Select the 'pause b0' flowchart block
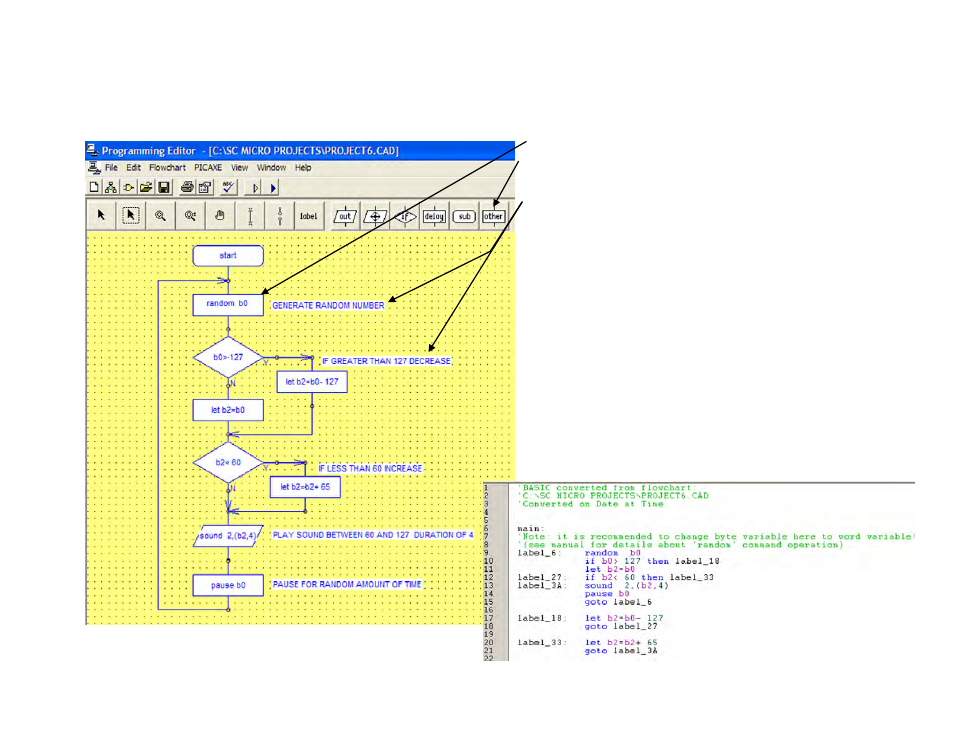This screenshot has width=954, height=737. tap(228, 585)
